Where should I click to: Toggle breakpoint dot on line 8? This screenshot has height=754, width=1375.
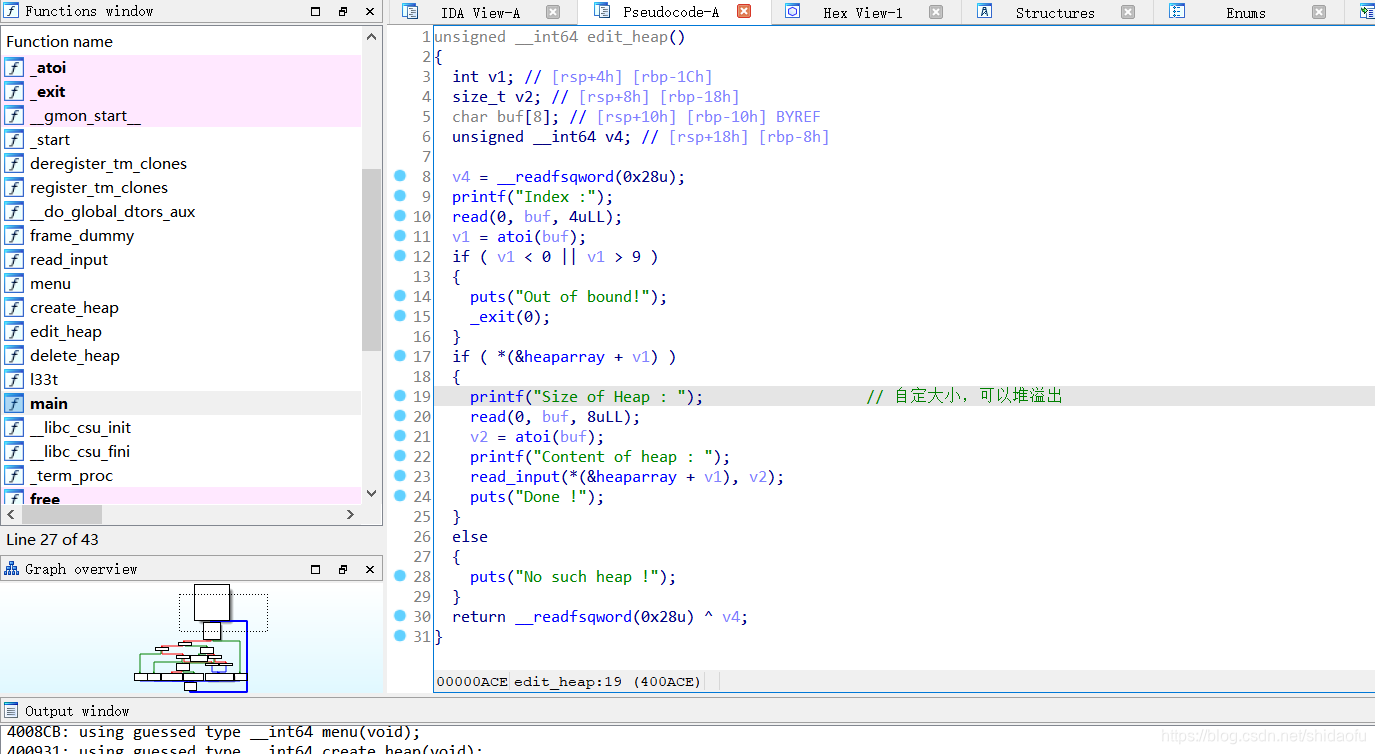(x=400, y=176)
